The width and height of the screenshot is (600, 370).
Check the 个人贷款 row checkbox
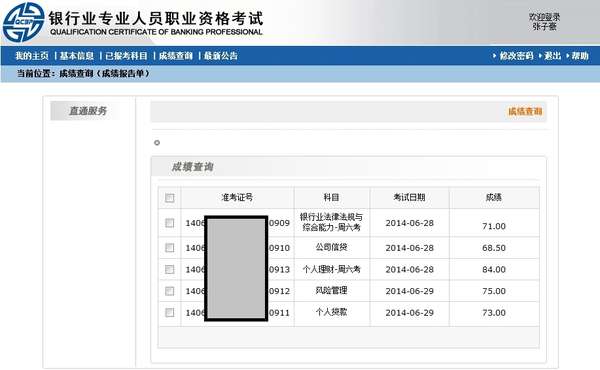click(170, 313)
